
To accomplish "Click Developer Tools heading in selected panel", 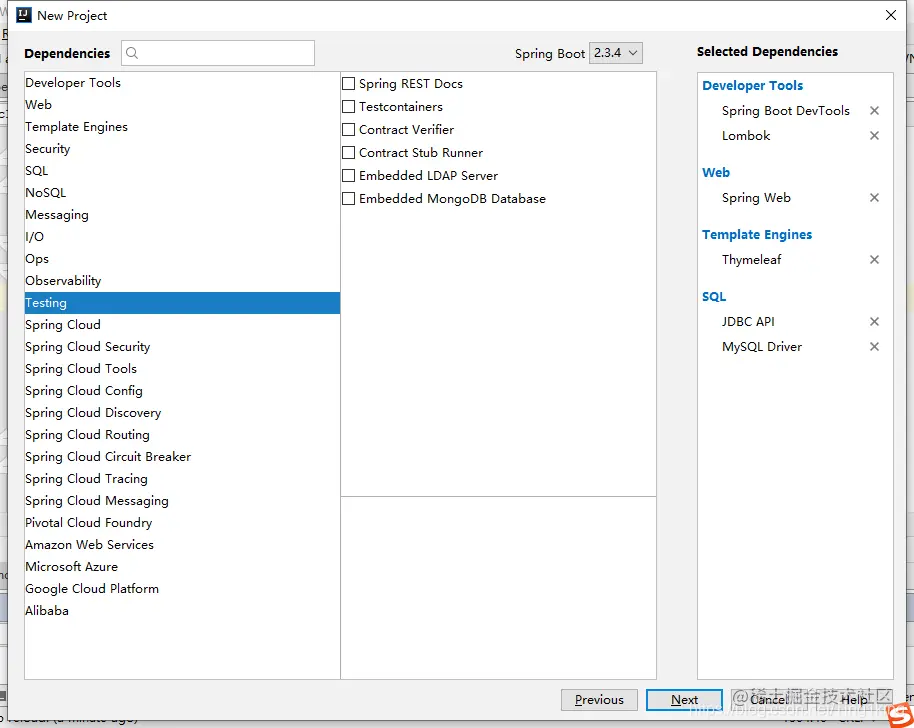I will (752, 86).
